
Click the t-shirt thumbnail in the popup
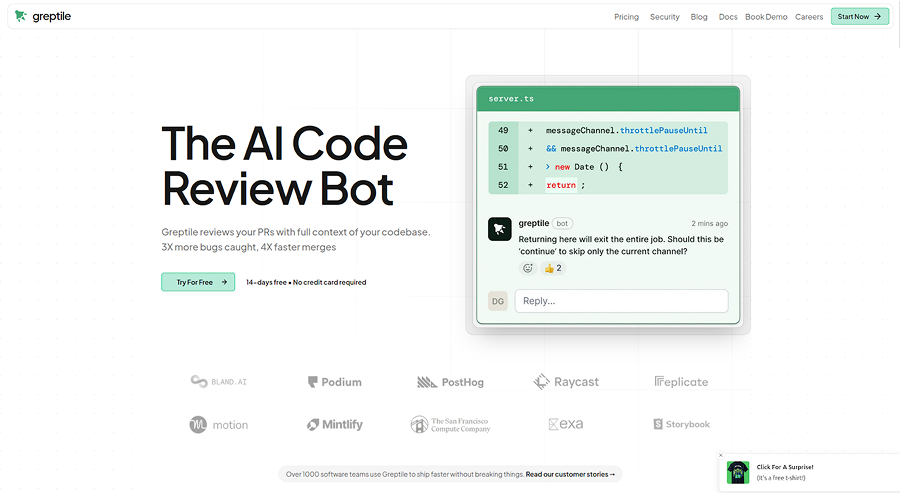click(738, 472)
